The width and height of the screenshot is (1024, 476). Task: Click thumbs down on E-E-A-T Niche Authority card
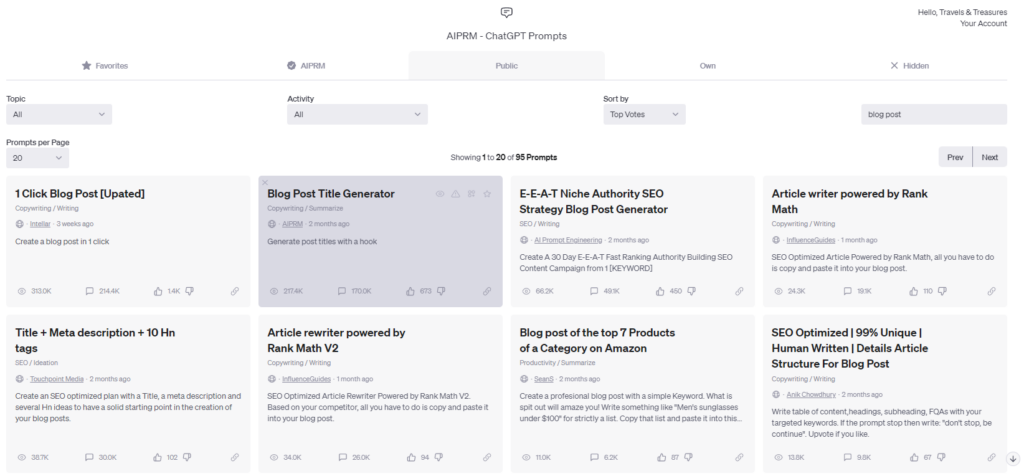692,291
